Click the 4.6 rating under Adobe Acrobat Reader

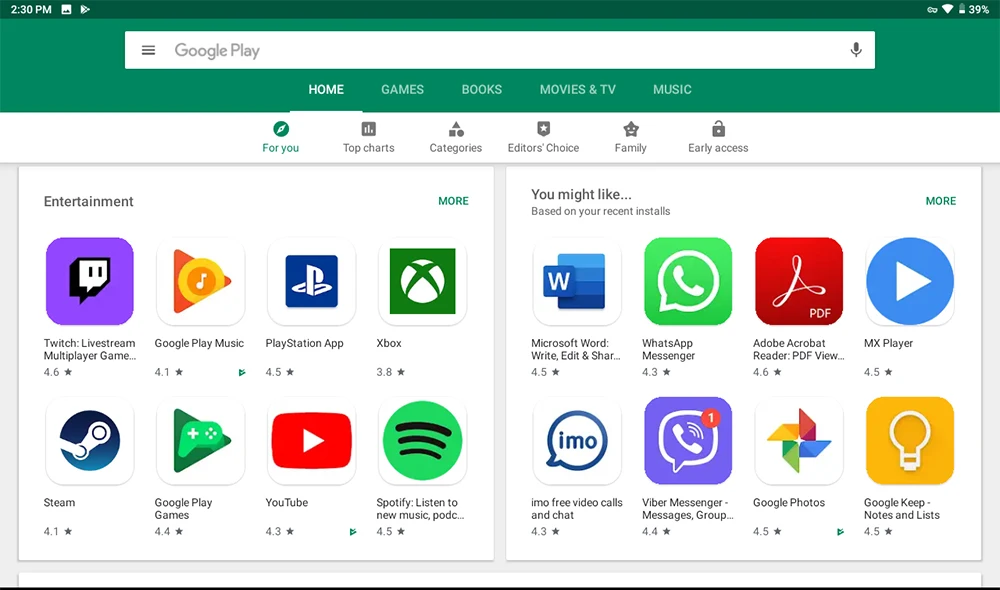tap(767, 372)
